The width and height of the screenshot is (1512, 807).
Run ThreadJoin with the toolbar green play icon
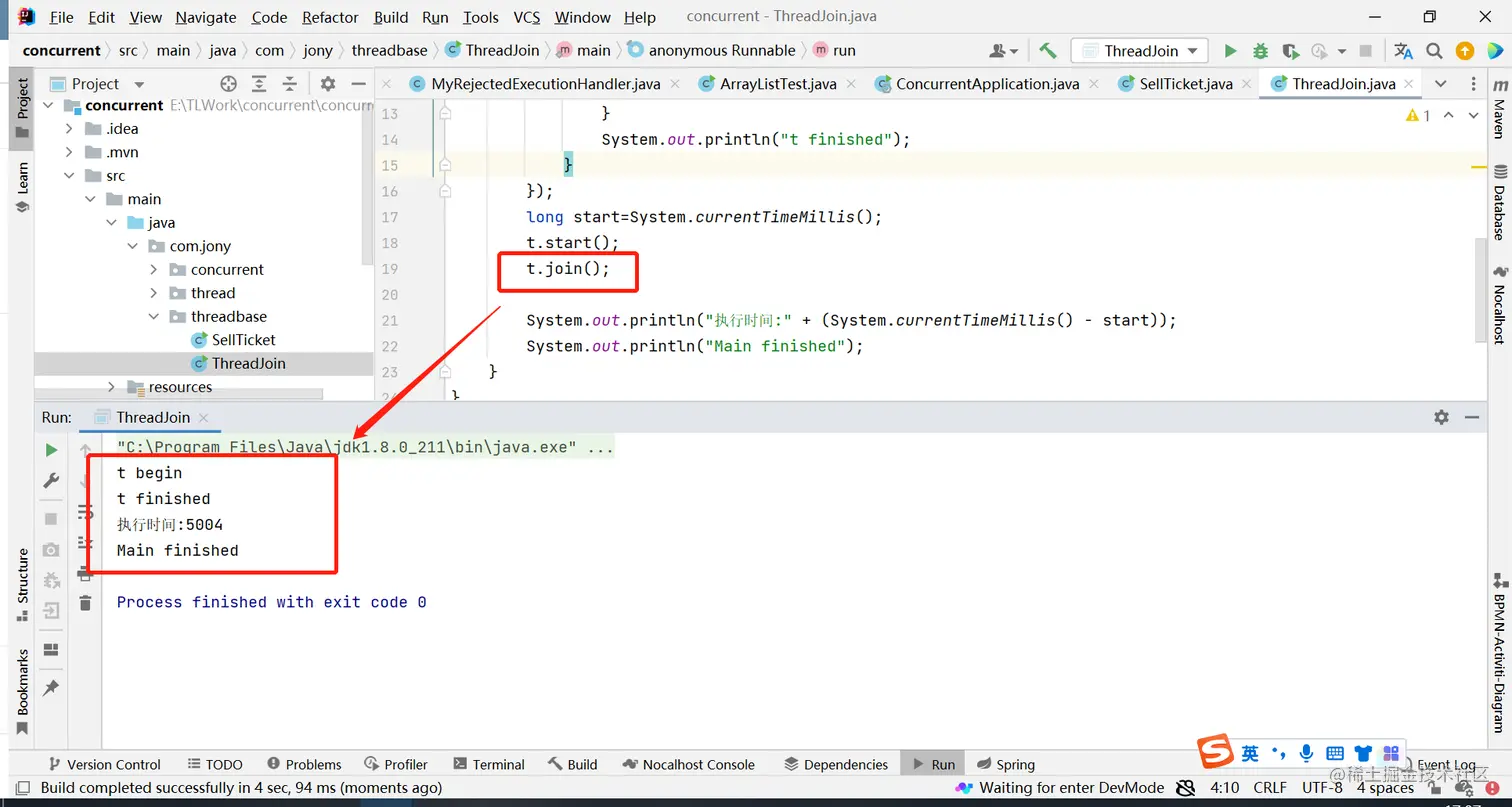[x=1230, y=51]
